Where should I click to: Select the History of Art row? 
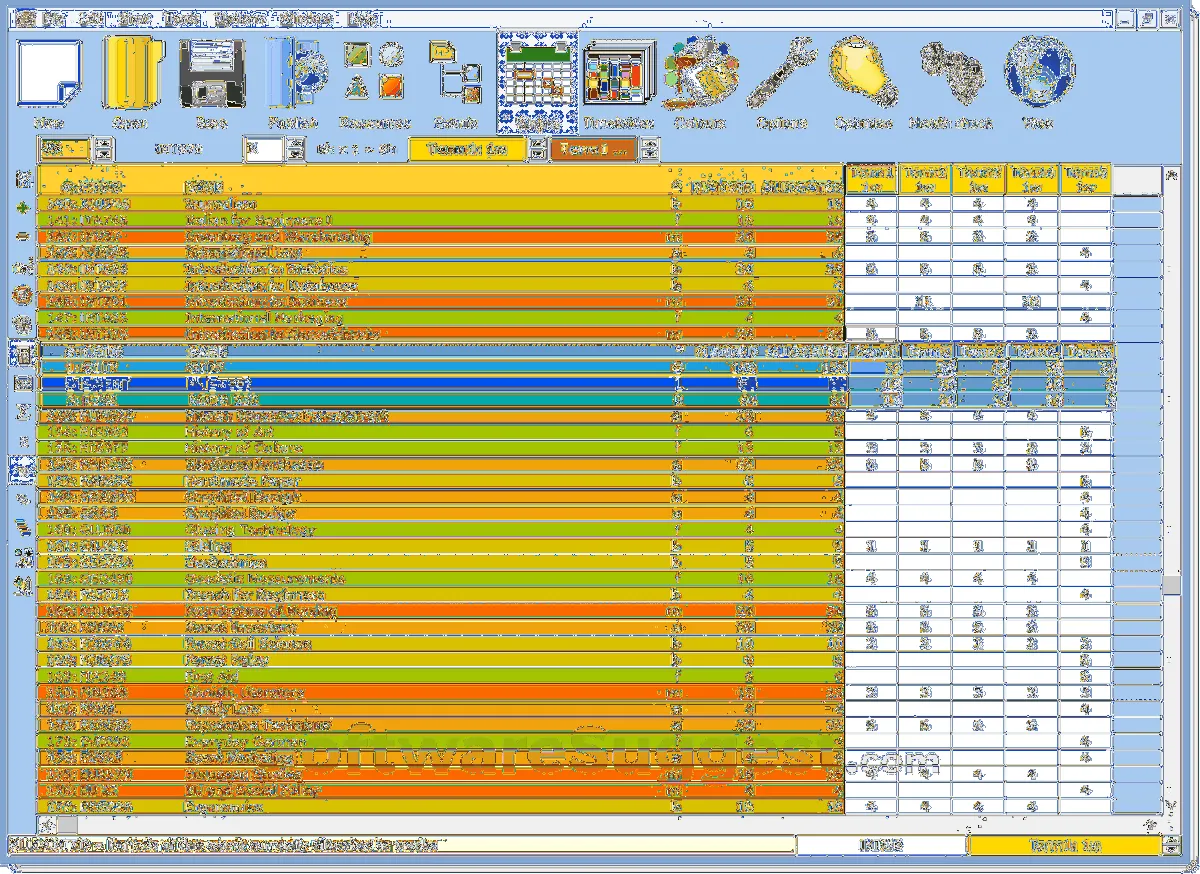tap(441, 432)
